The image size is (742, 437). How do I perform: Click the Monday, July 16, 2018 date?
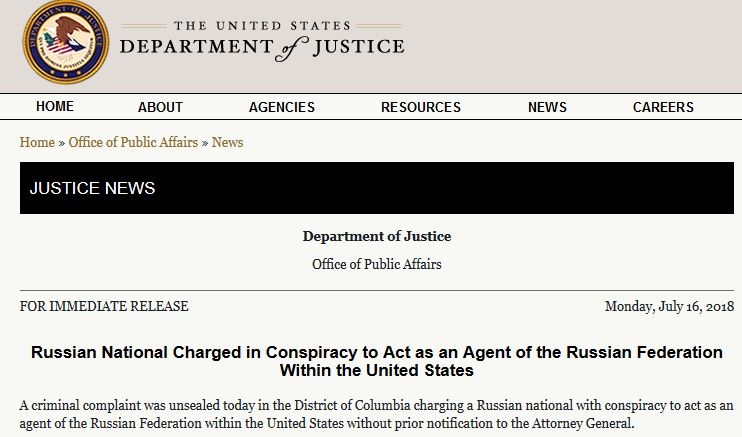pos(669,306)
